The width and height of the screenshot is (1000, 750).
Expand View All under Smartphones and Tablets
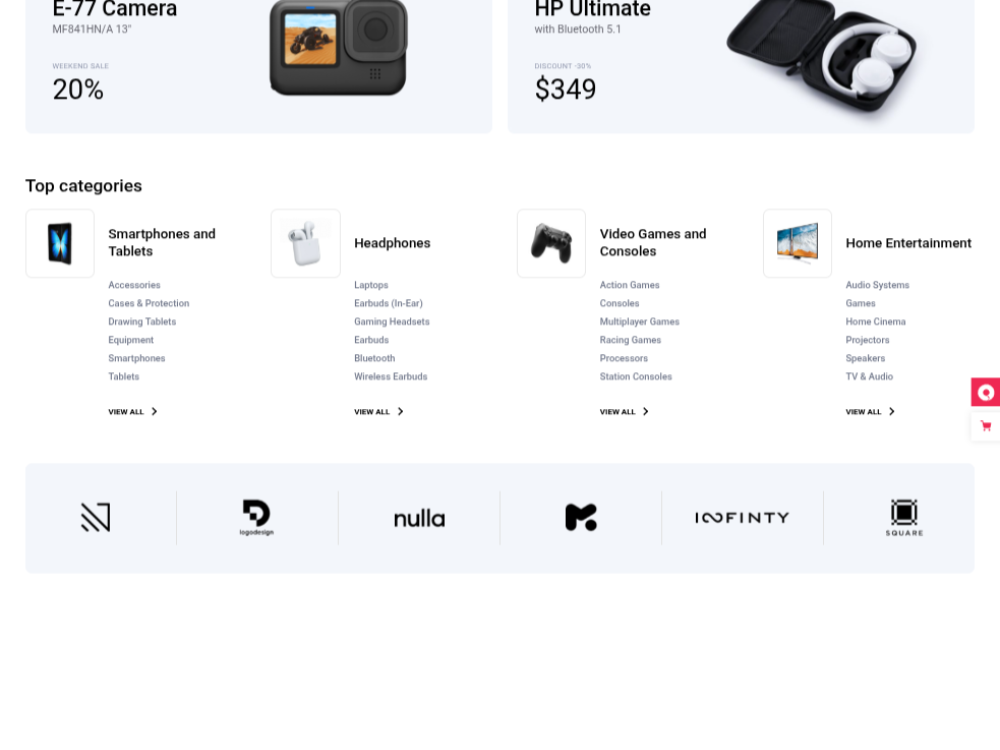[133, 412]
